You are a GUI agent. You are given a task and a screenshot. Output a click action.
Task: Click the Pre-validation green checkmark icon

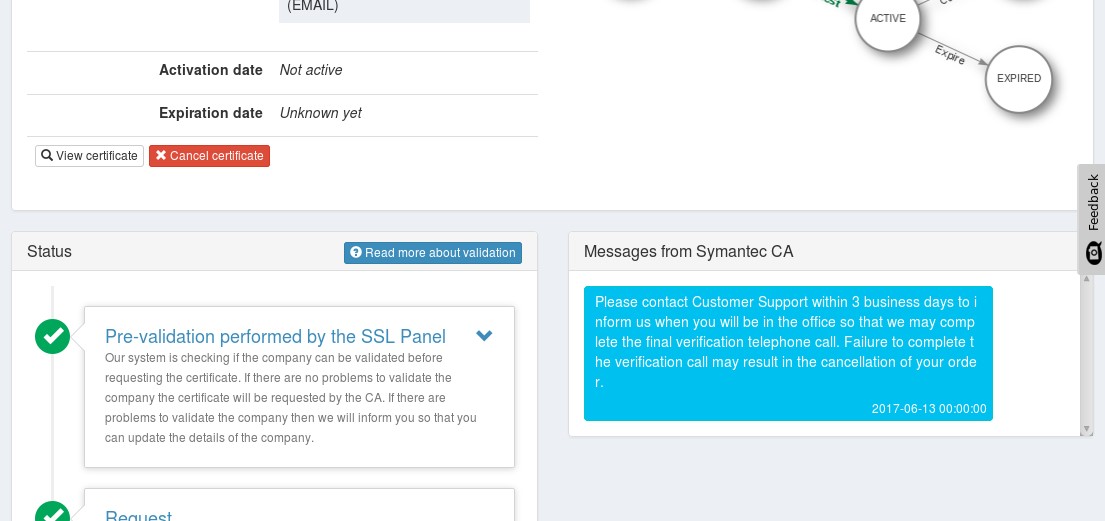pos(53,336)
